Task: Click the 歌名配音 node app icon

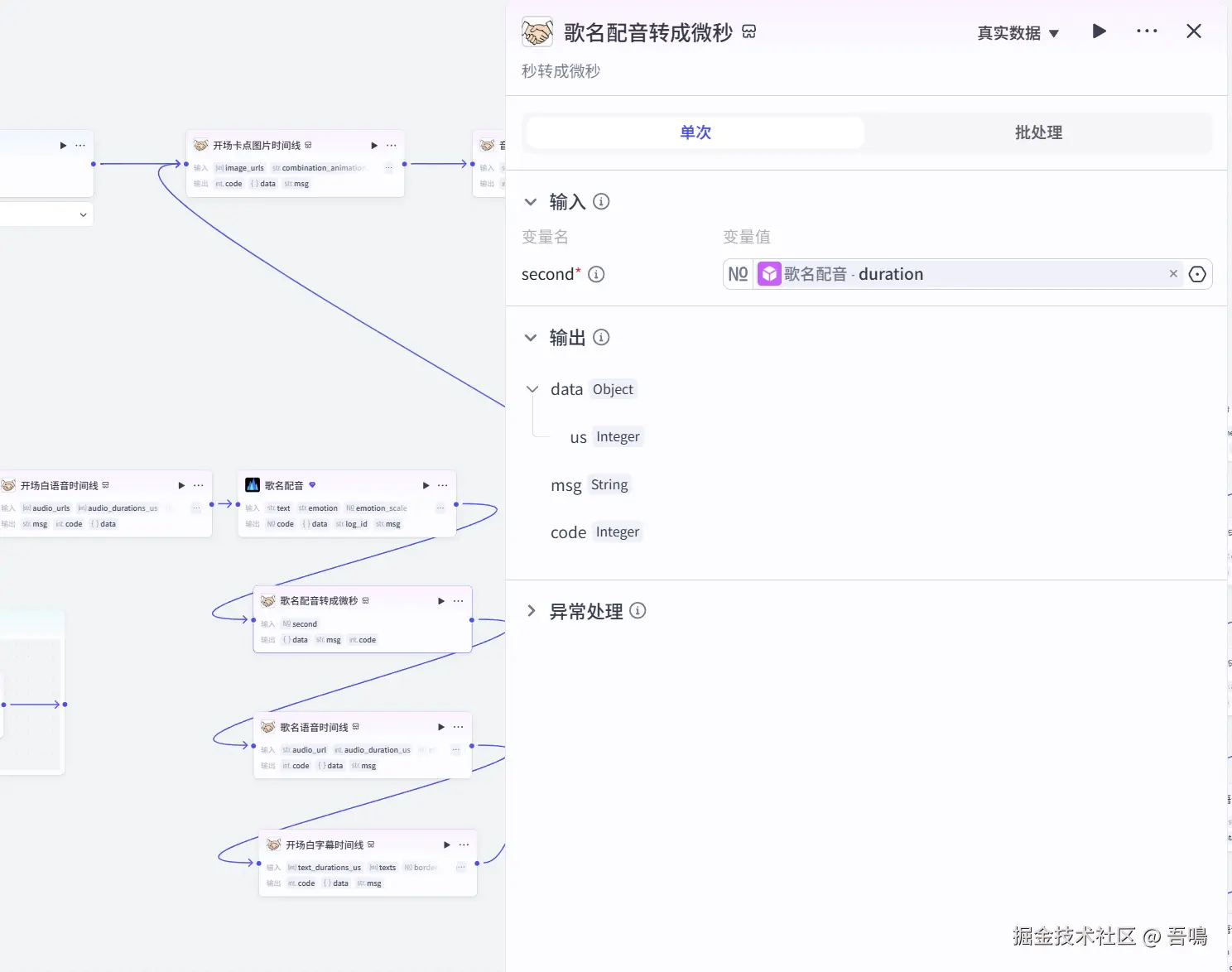Action: click(253, 485)
